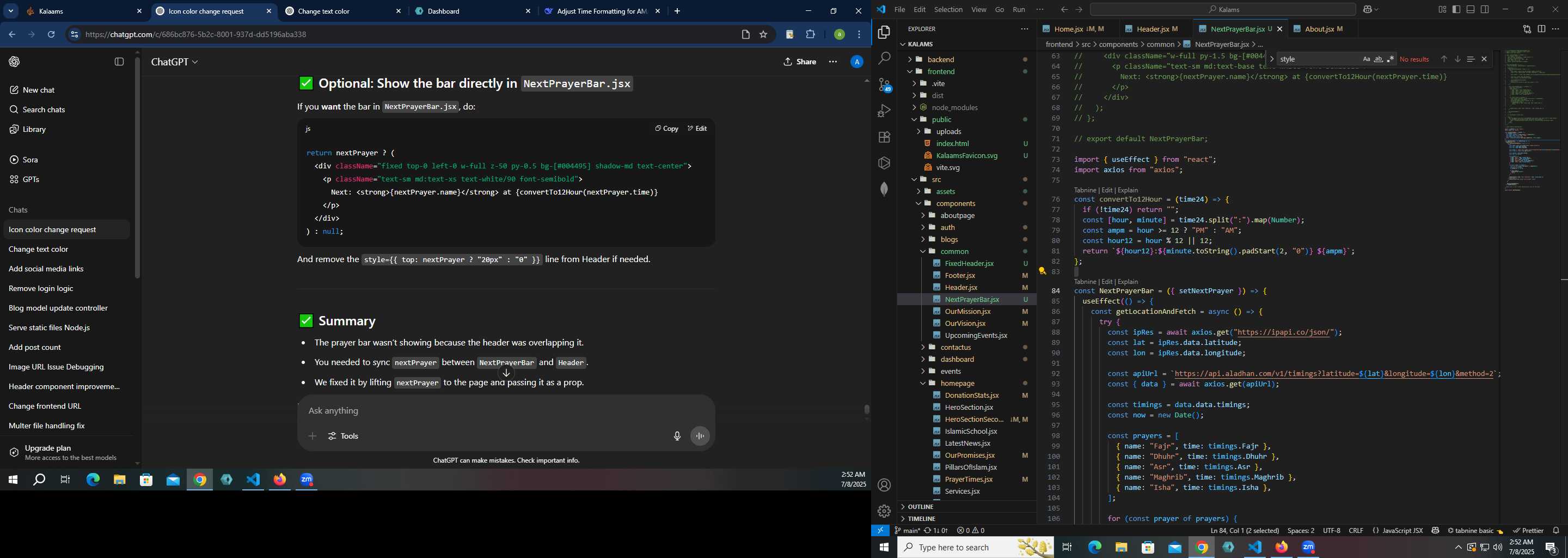1568x558 pixels.
Task: Switch to the 'Change text color' browser tab
Action: 344,11
